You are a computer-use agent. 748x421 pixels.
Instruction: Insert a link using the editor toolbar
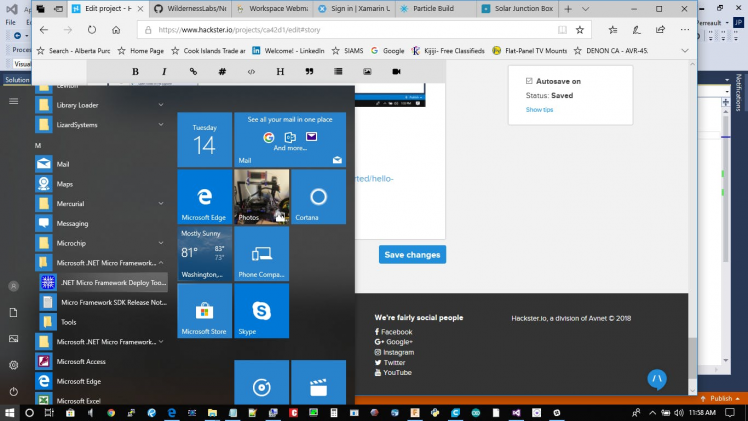tap(193, 72)
